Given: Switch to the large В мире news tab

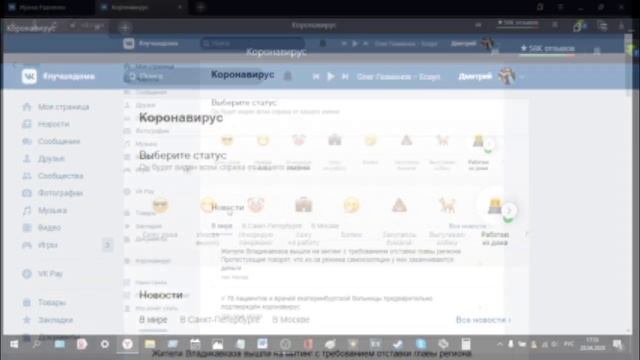Looking at the screenshot, I should [153, 320].
